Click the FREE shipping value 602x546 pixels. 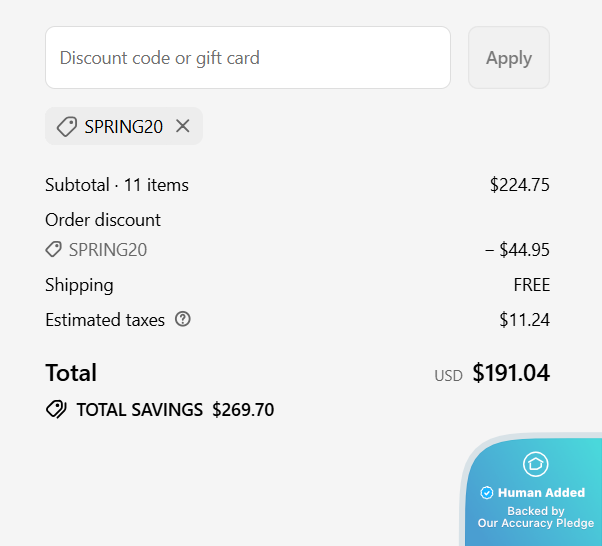(x=531, y=285)
